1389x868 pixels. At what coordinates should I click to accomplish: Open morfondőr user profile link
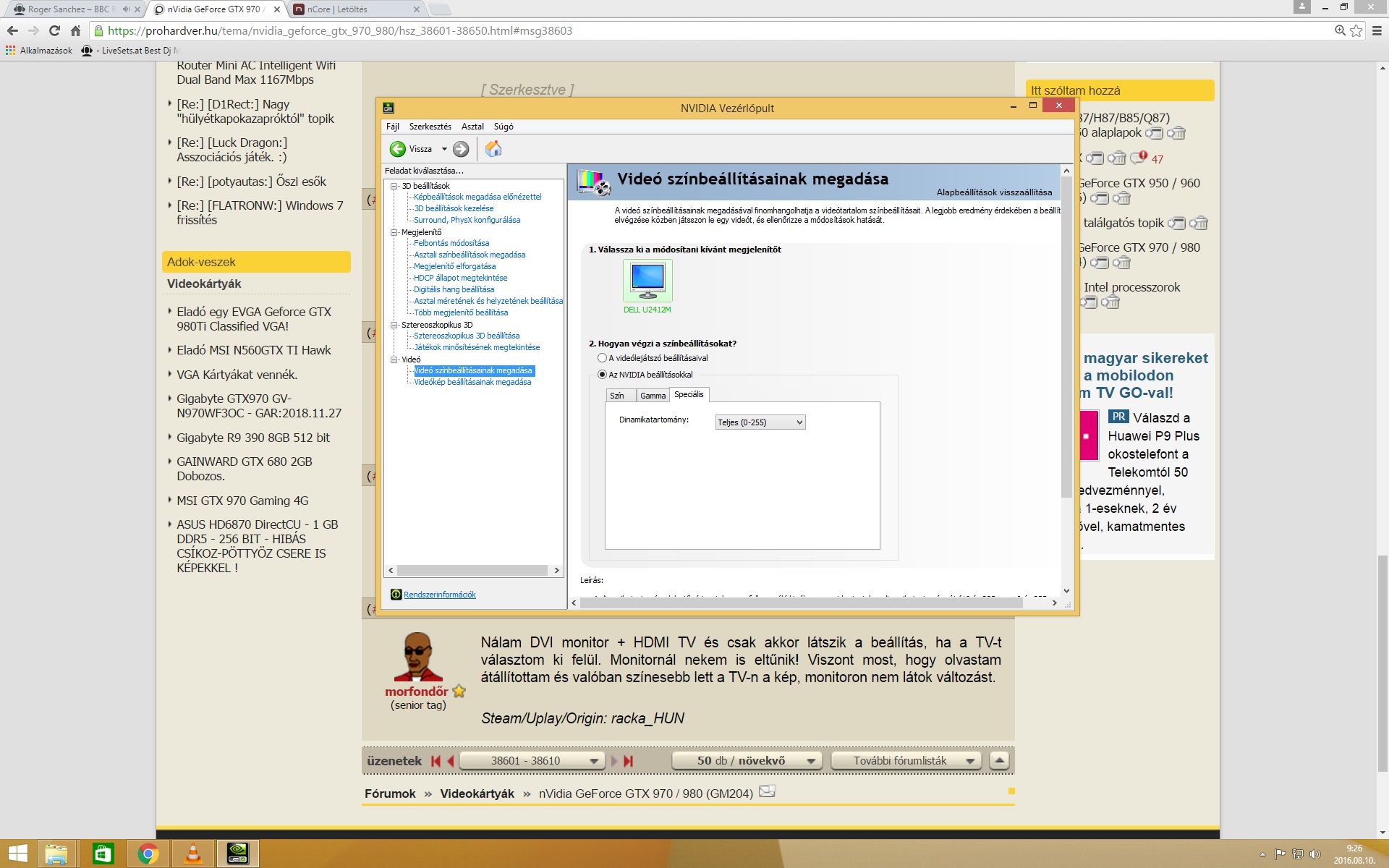click(417, 692)
